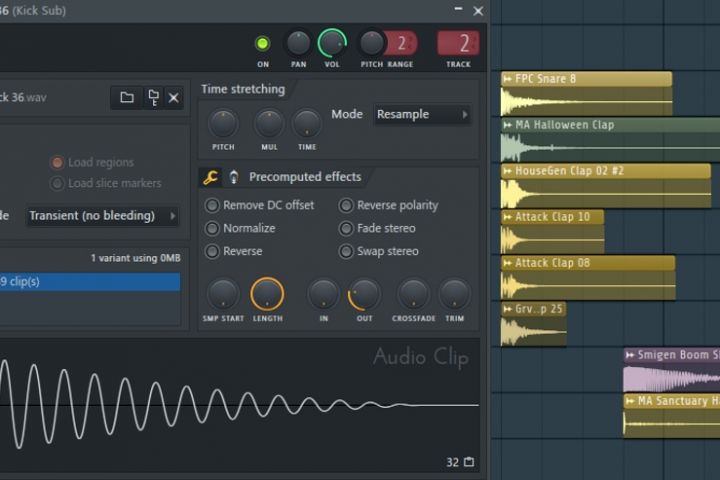The height and width of the screenshot is (480, 720).
Task: Enable Normalize option
Action: pos(212,228)
